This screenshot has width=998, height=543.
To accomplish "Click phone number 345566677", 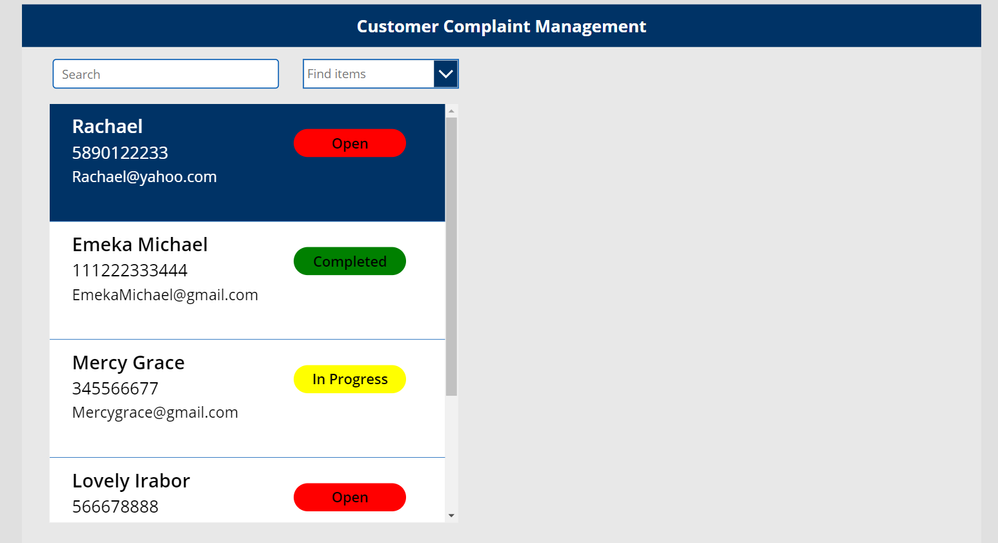I will point(115,388).
